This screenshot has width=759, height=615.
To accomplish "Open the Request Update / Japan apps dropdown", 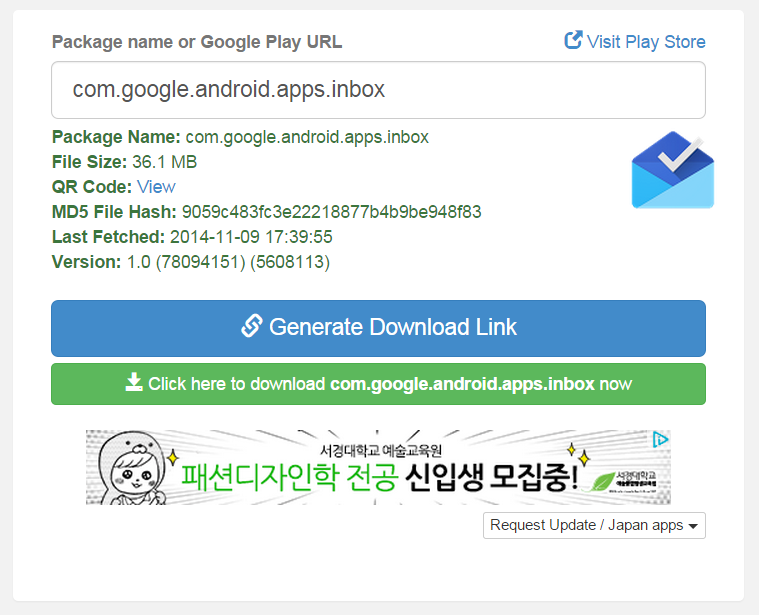I will [x=594, y=525].
